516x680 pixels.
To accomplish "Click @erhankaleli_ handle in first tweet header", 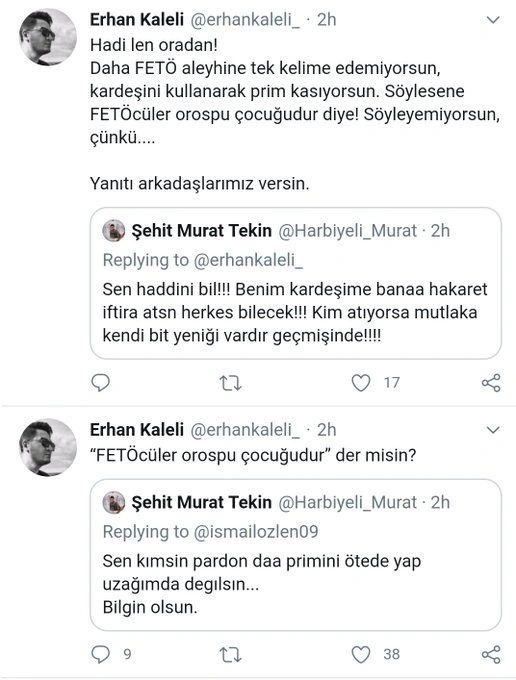I will (245, 20).
